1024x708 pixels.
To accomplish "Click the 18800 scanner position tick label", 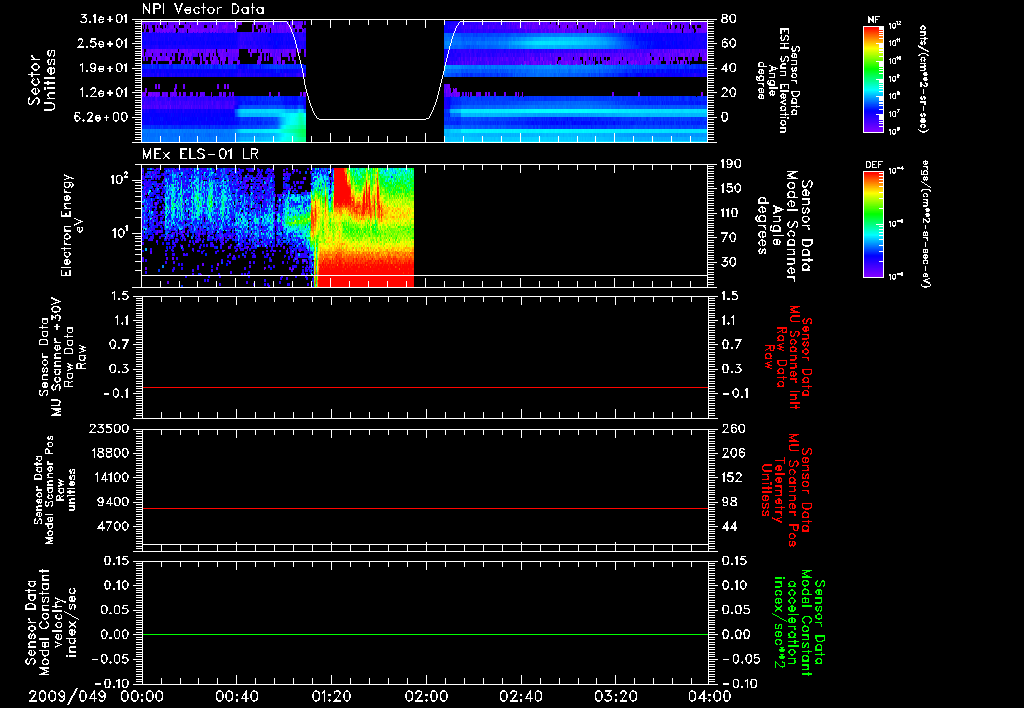I will [109, 453].
